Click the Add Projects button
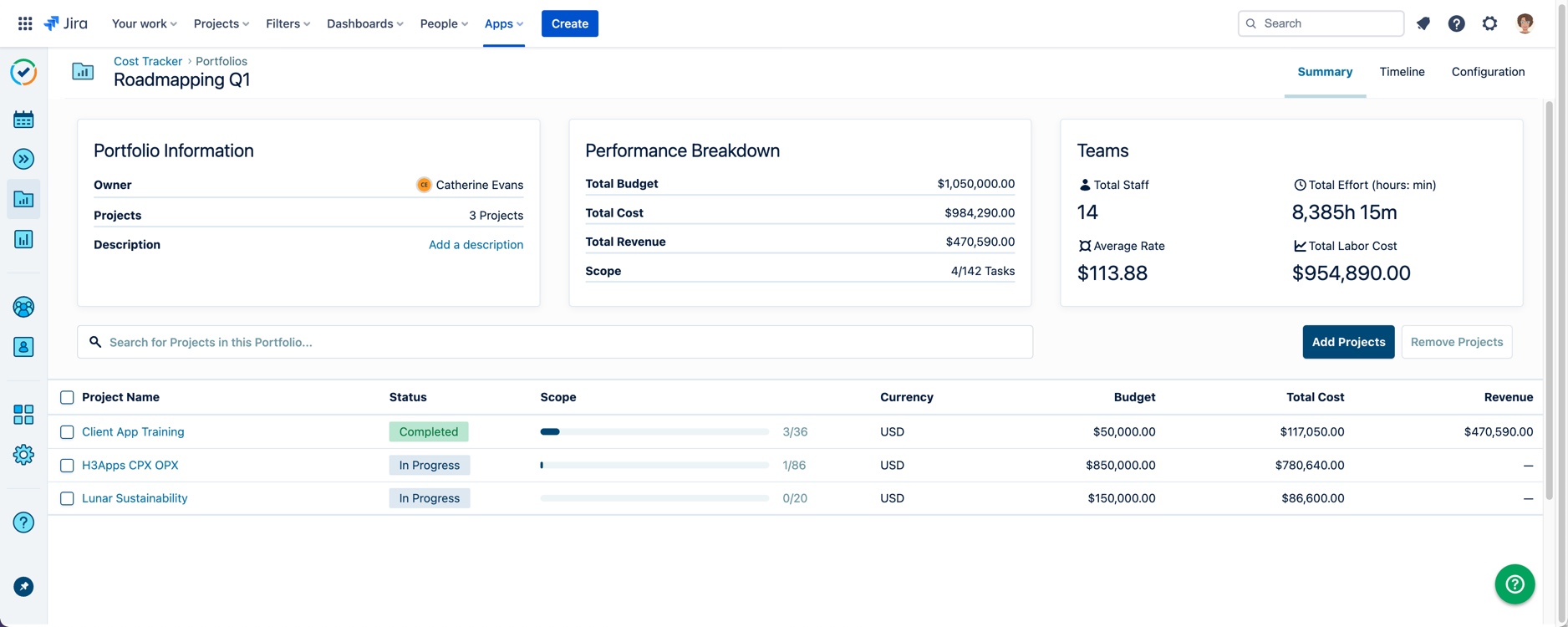1568x627 pixels. (1348, 342)
